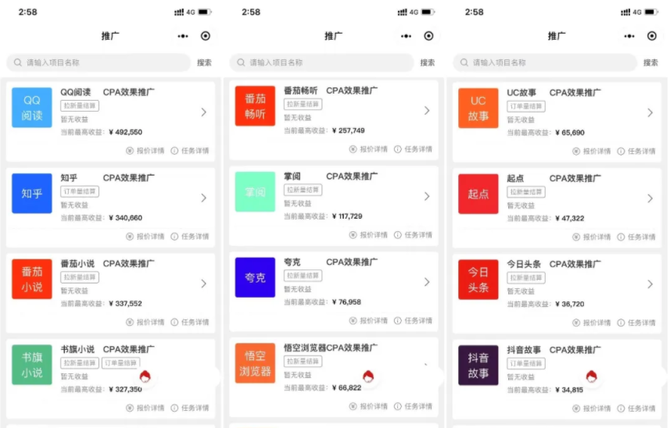Tap the 番茄小说 red tile icon
Viewport: 670px width, 428px height.
tap(32, 279)
